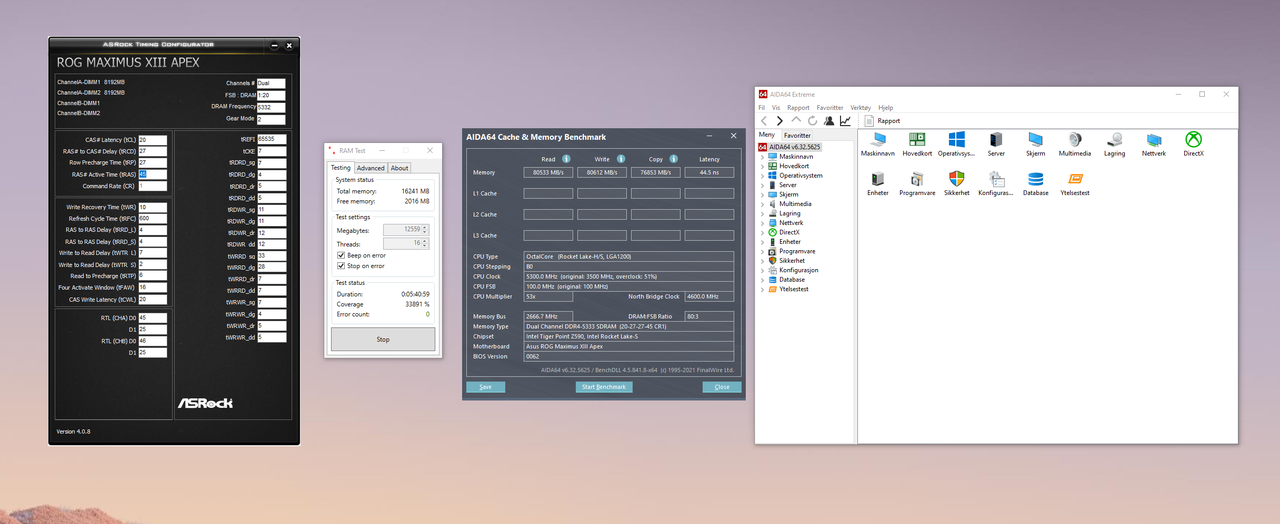Toggle Beep on error checkbox in RAM Test
The height and width of the screenshot is (524, 1280).
341,255
